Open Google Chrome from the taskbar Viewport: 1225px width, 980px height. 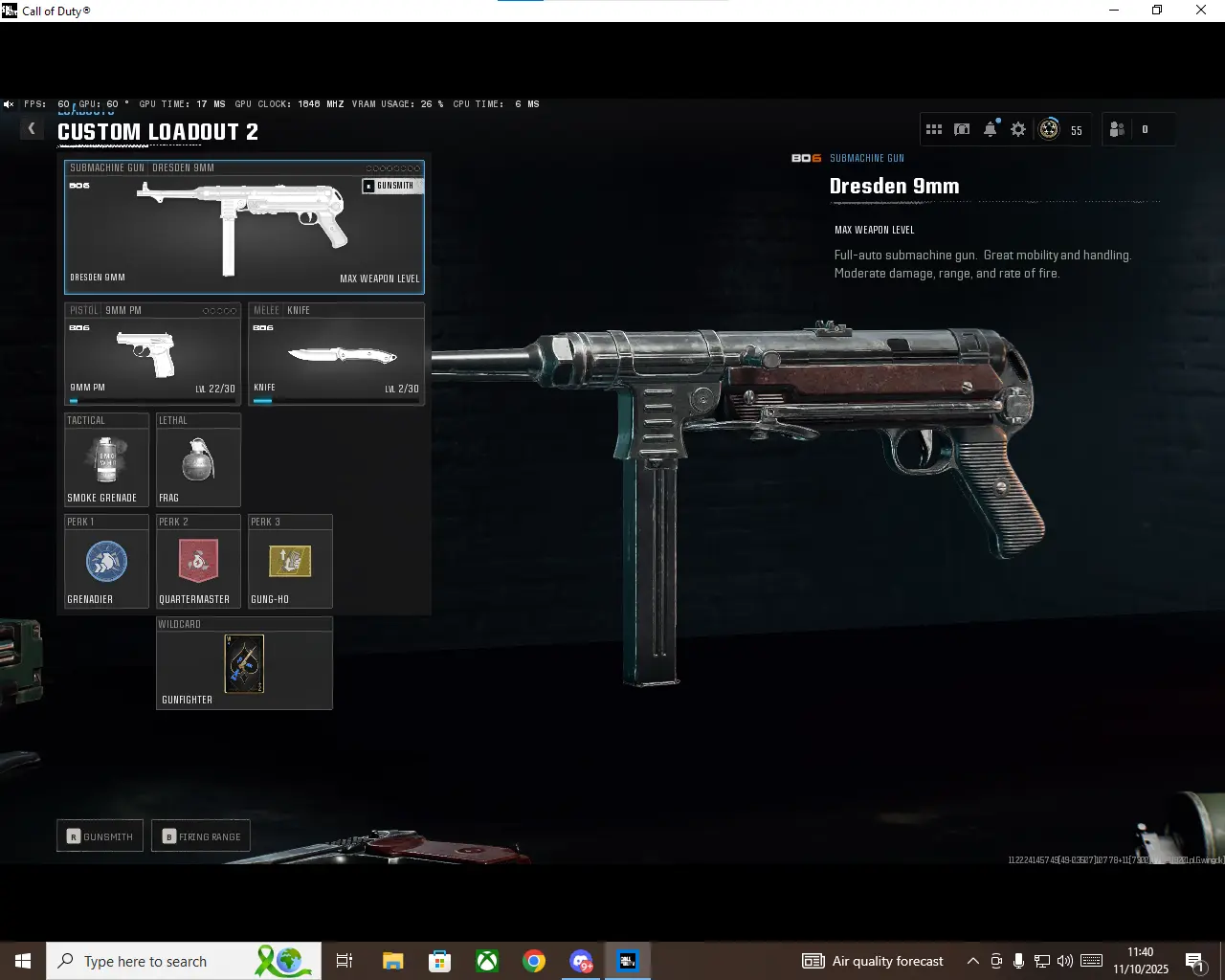(534, 961)
